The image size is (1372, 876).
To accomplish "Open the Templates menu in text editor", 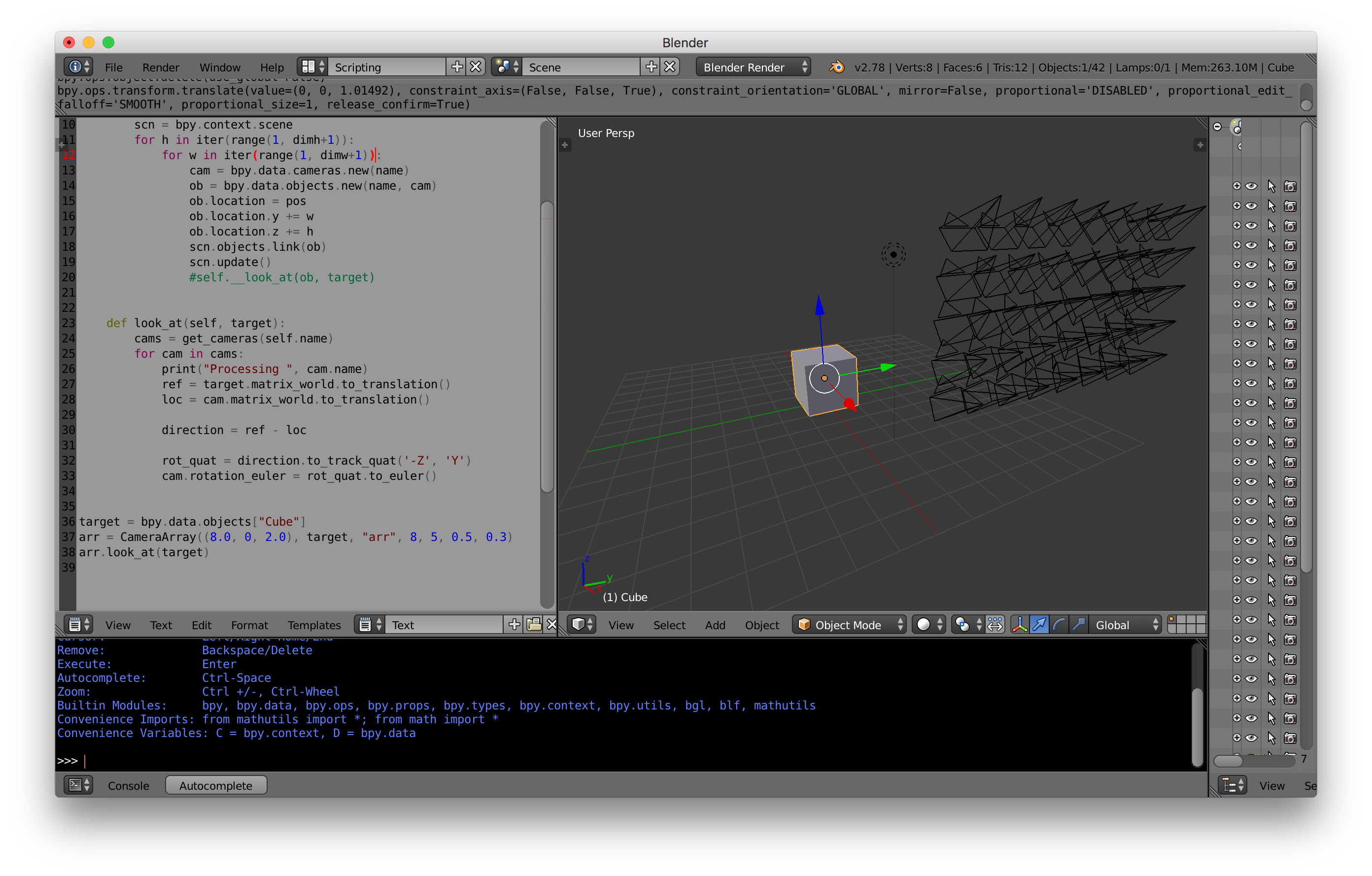I will point(314,625).
